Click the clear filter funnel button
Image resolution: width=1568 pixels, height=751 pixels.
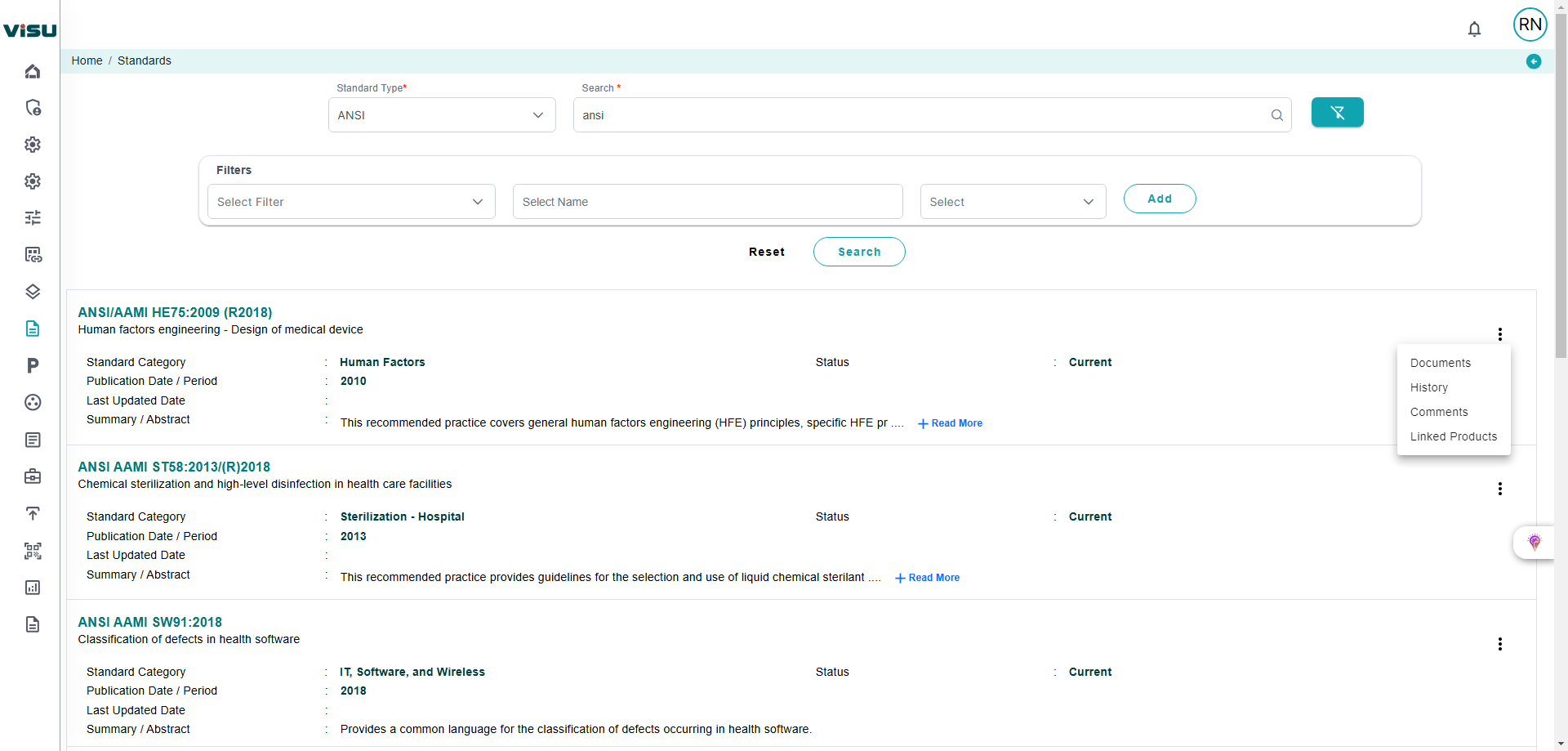(x=1337, y=113)
